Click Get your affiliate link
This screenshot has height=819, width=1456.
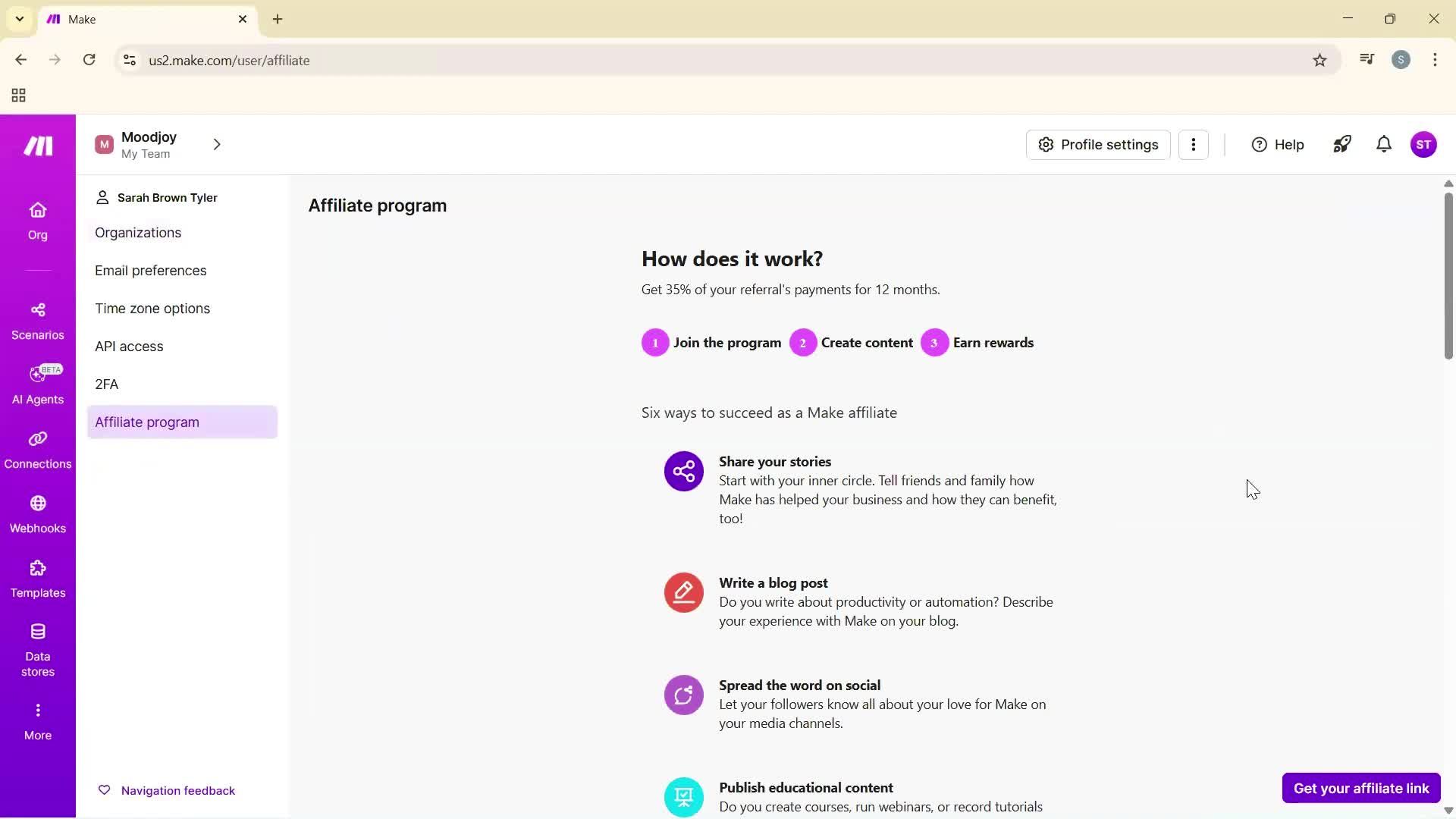(x=1360, y=788)
